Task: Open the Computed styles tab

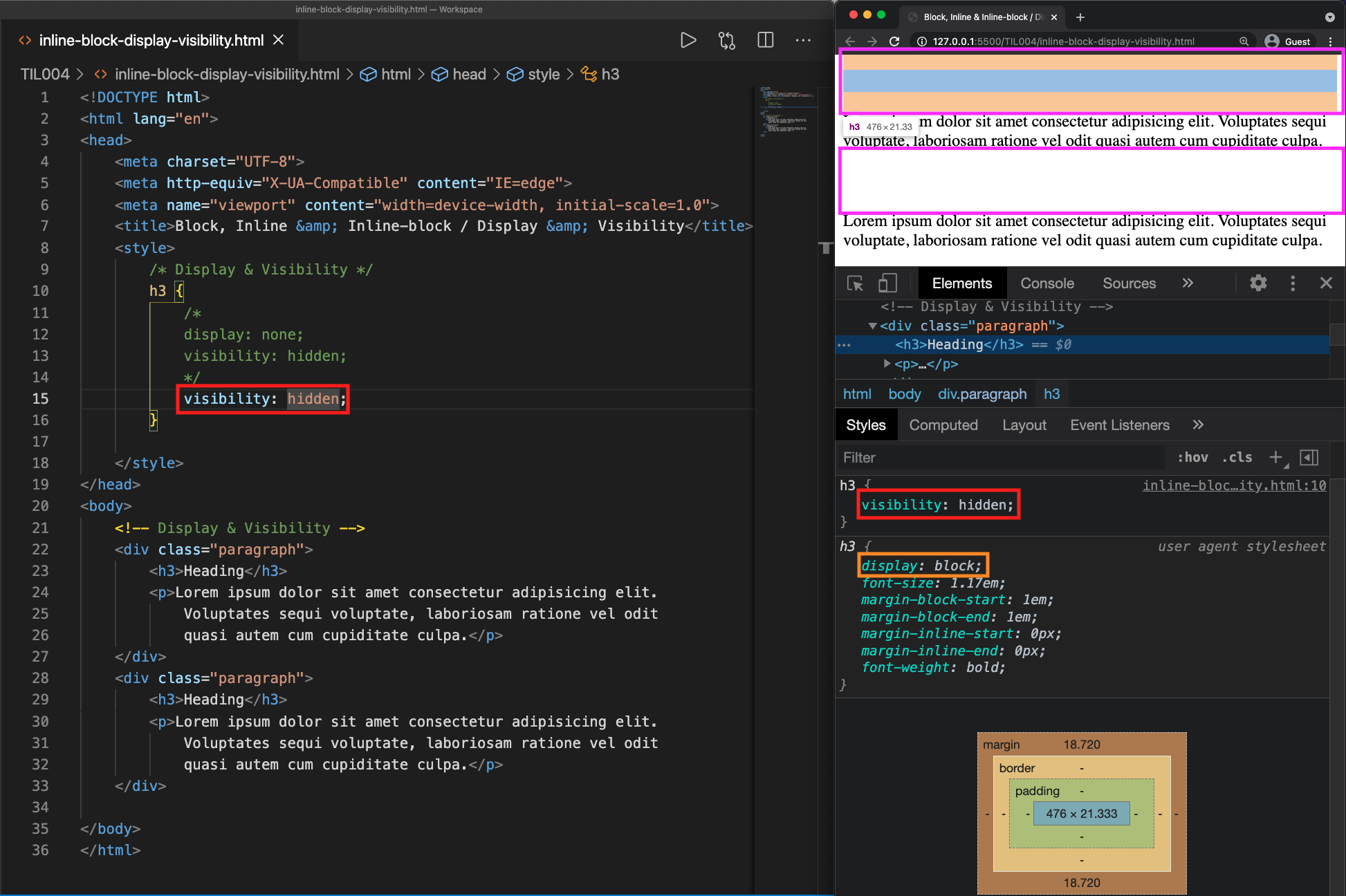Action: click(943, 425)
